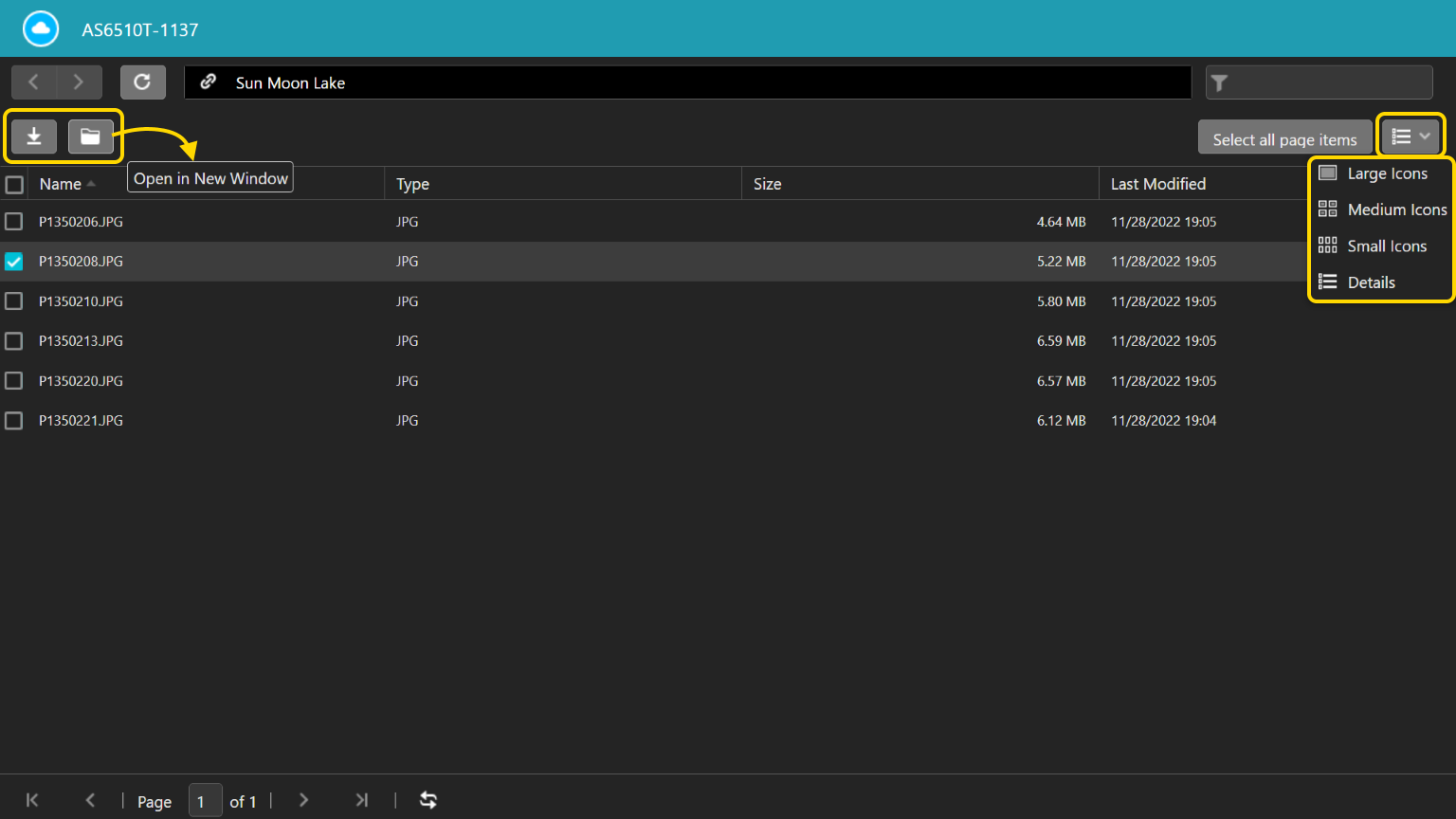1456x819 pixels.
Task: Click the reload arrows icon in the footer
Action: pyautogui.click(x=428, y=800)
